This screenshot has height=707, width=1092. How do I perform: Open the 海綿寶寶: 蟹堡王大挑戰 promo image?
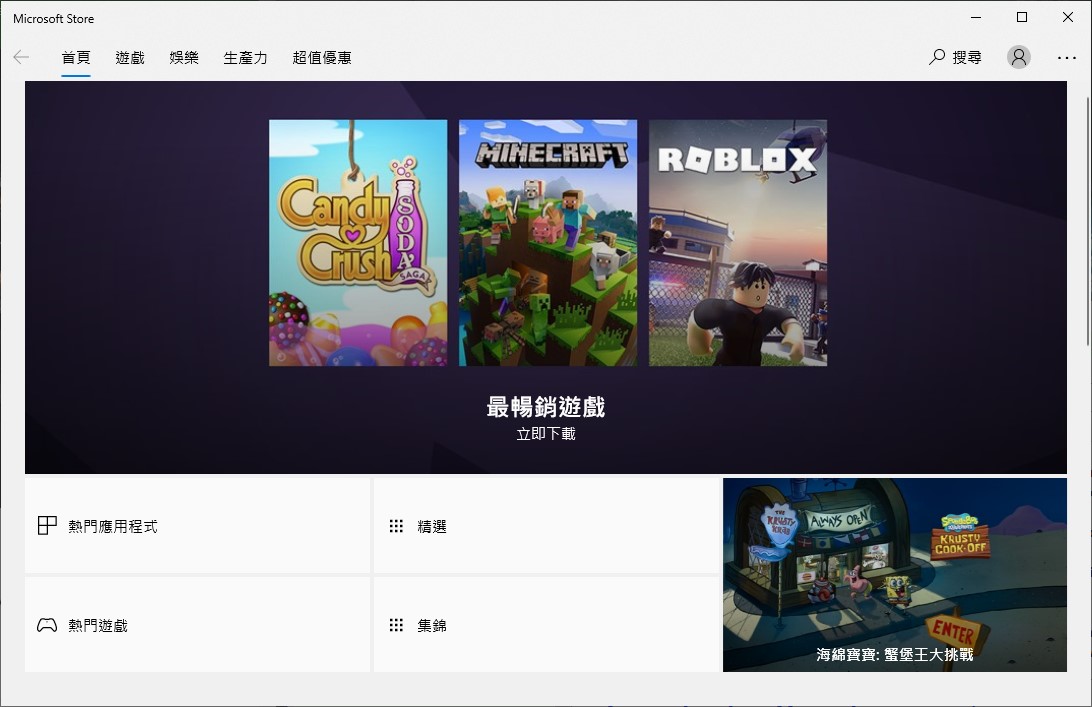895,575
